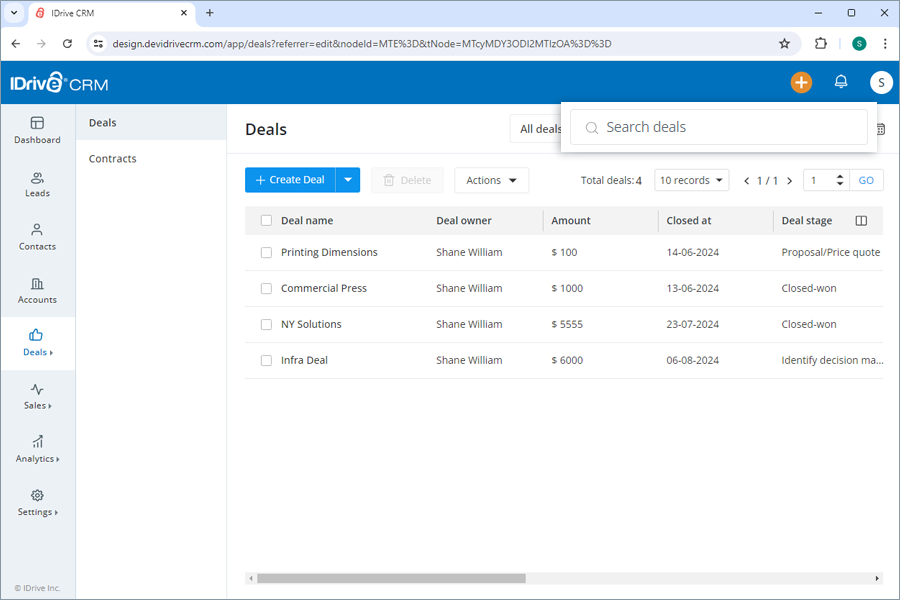900x600 pixels.
Task: Select the Leads sidebar icon
Action: [x=37, y=183]
